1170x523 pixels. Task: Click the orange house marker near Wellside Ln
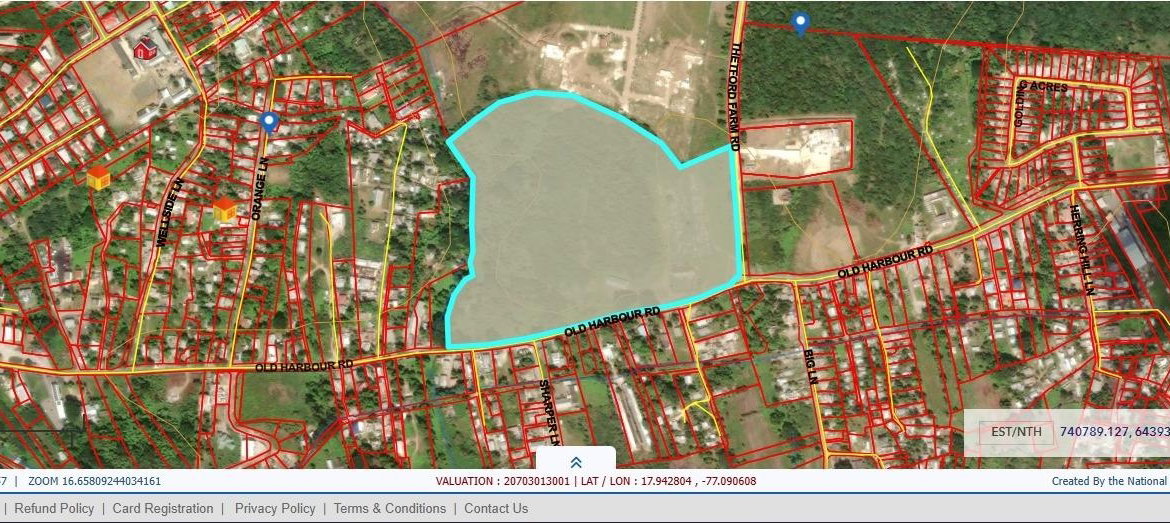coord(98,178)
